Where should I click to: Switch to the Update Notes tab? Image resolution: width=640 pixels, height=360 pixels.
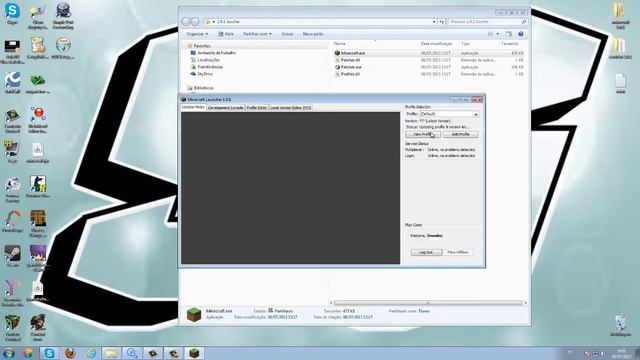[x=193, y=107]
